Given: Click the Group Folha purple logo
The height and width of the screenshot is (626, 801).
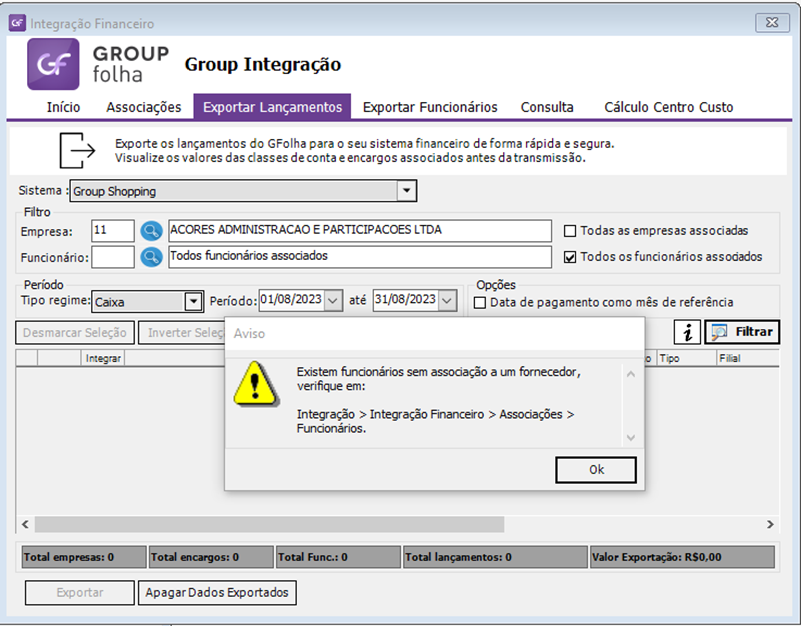Looking at the screenshot, I should click(x=53, y=64).
